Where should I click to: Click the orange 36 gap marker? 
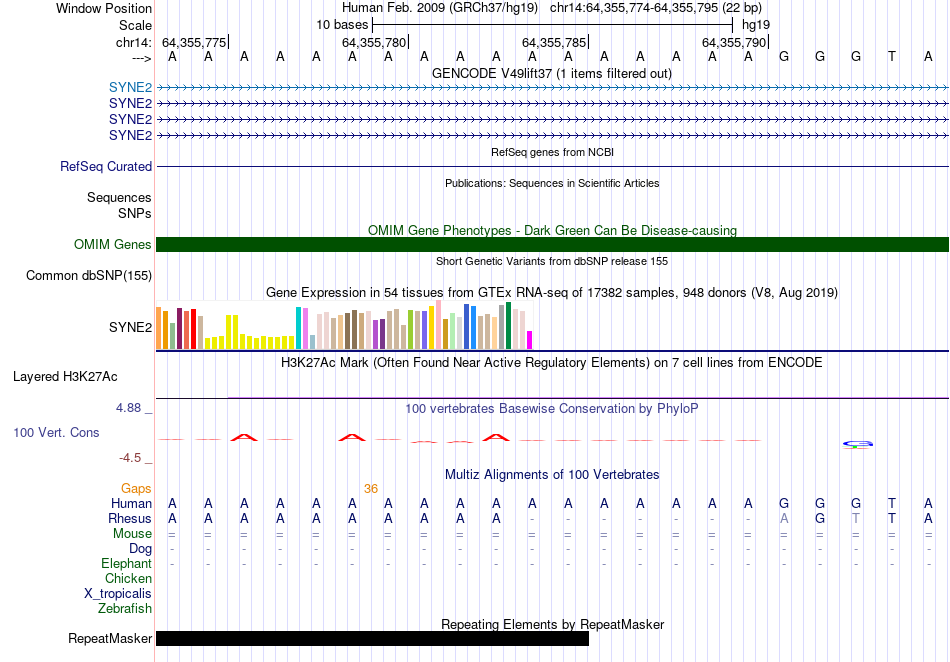(371, 489)
